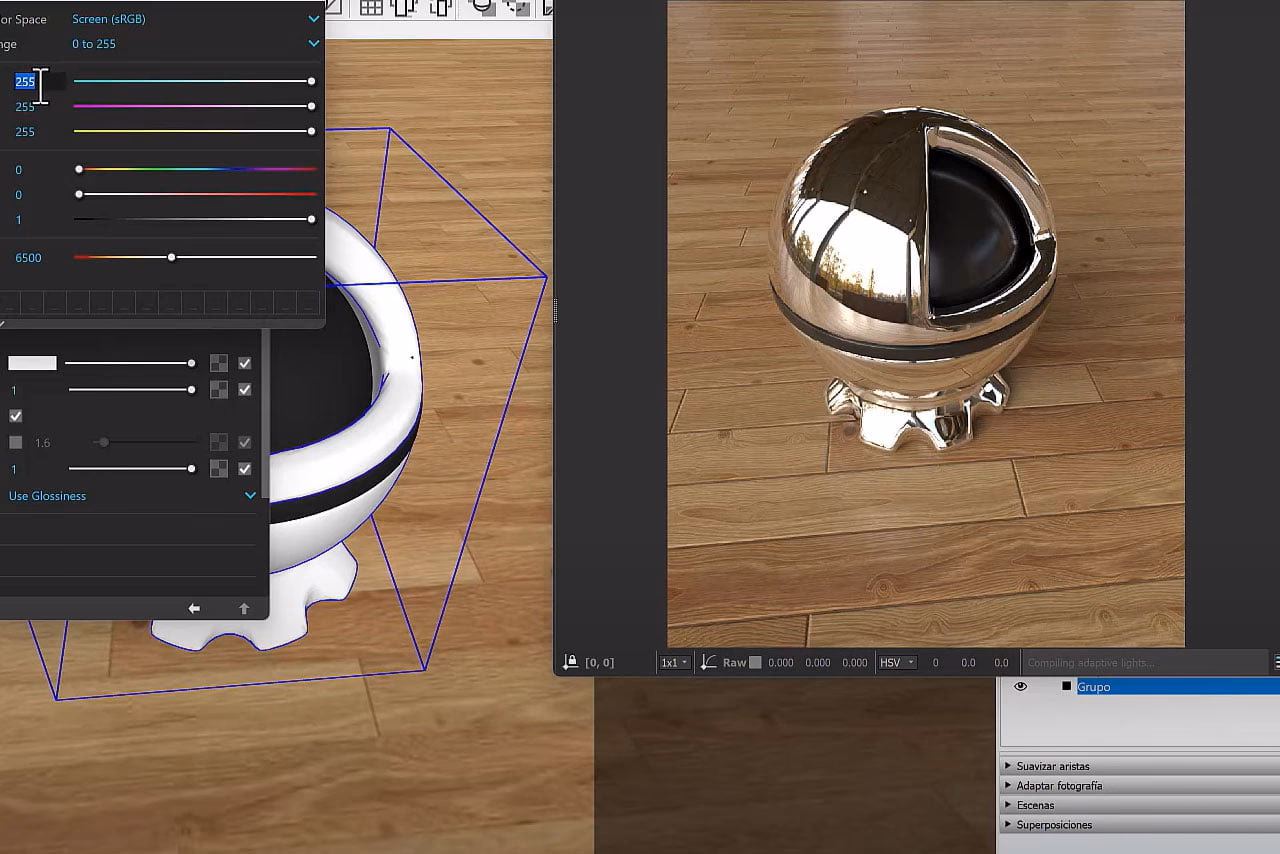This screenshot has height=854, width=1280.
Task: Change the HSV mode dropdown in the frame buffer
Action: click(x=897, y=662)
